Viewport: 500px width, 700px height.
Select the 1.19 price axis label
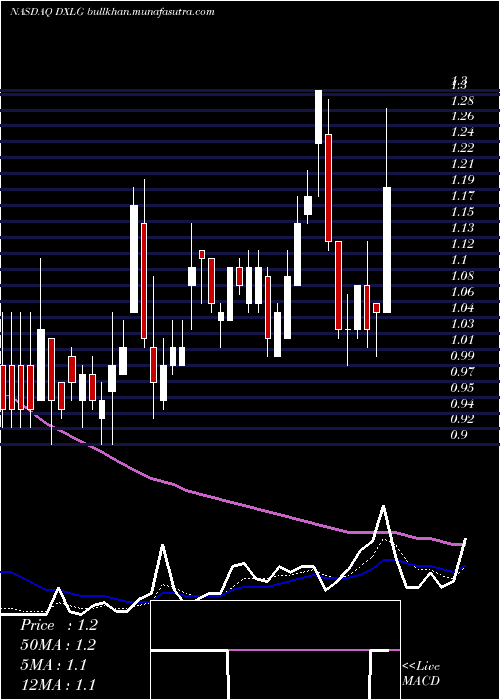click(463, 181)
